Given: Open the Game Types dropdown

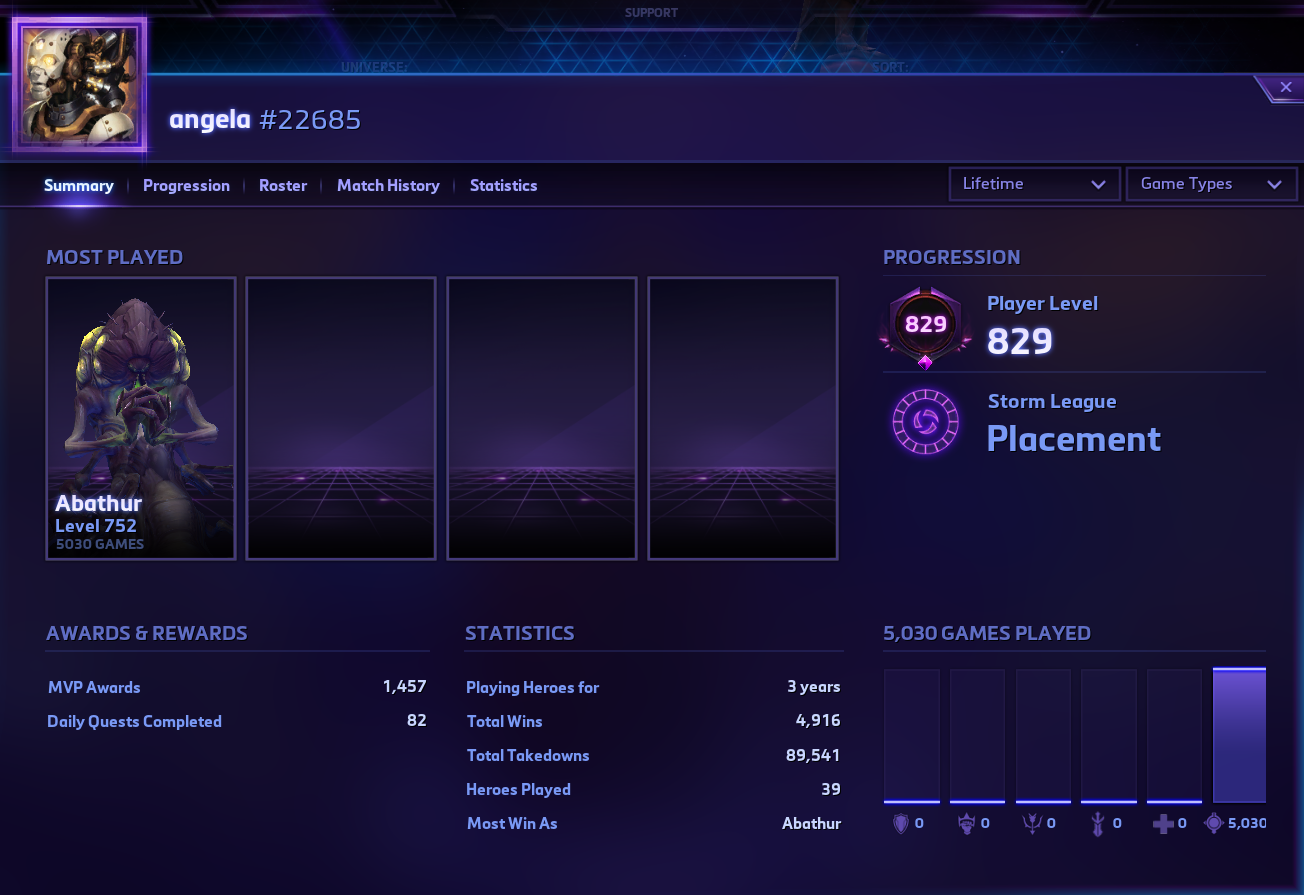Looking at the screenshot, I should (1211, 184).
